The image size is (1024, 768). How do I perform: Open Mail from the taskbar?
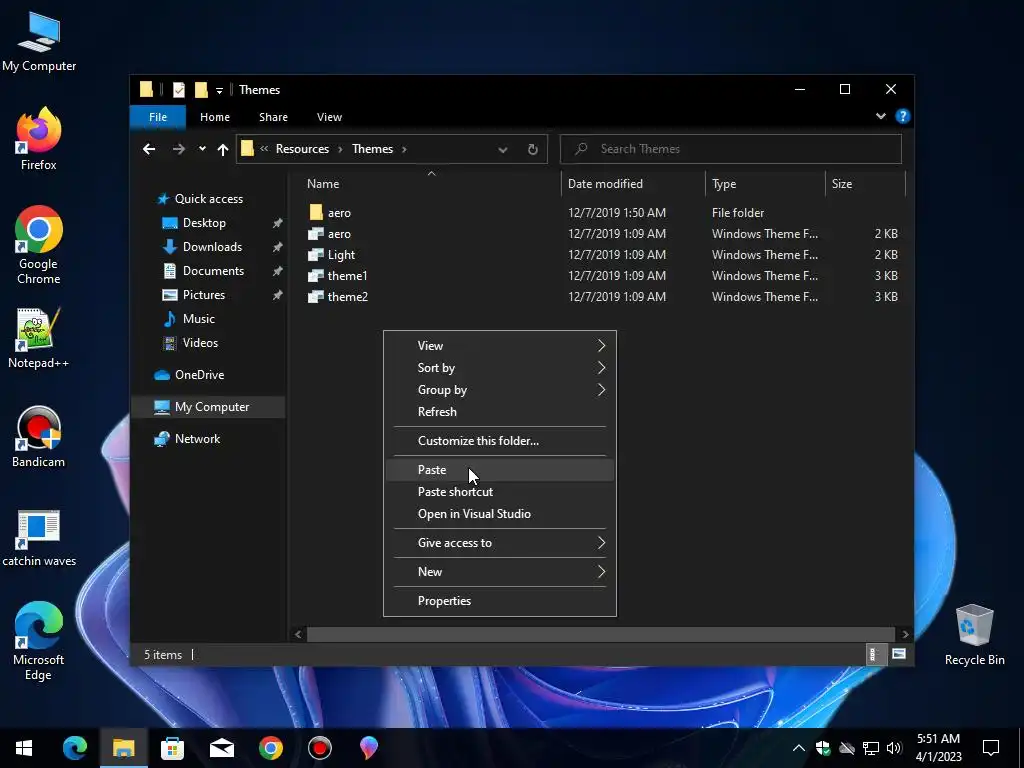(x=221, y=748)
